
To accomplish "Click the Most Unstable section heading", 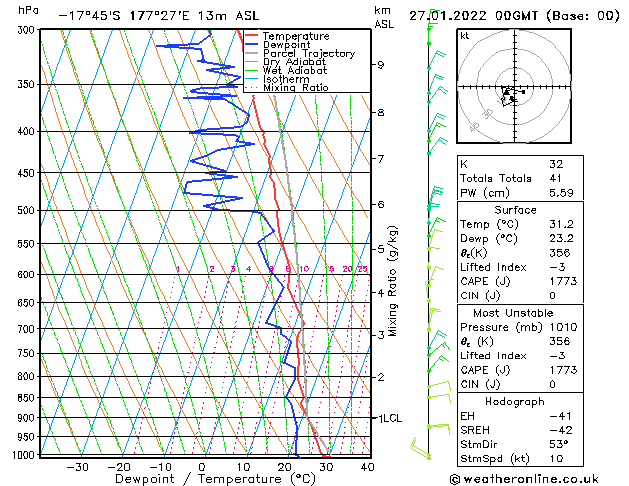I will pyautogui.click(x=513, y=313).
